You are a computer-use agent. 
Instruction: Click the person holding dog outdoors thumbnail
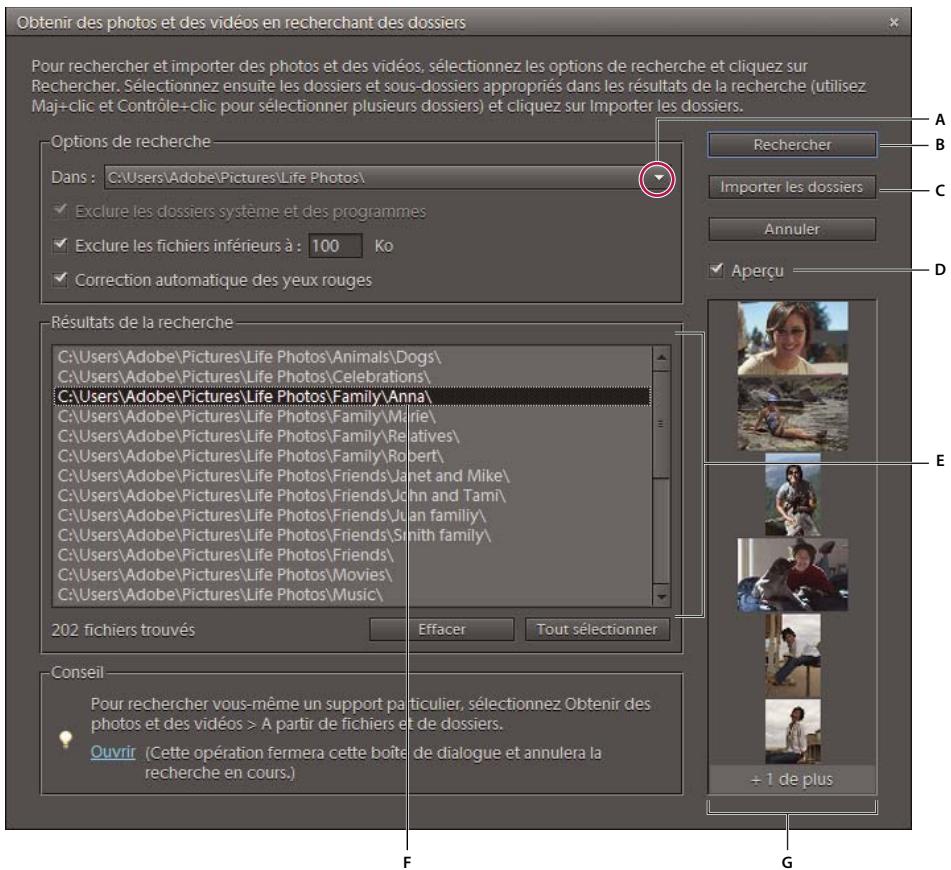coord(793,494)
